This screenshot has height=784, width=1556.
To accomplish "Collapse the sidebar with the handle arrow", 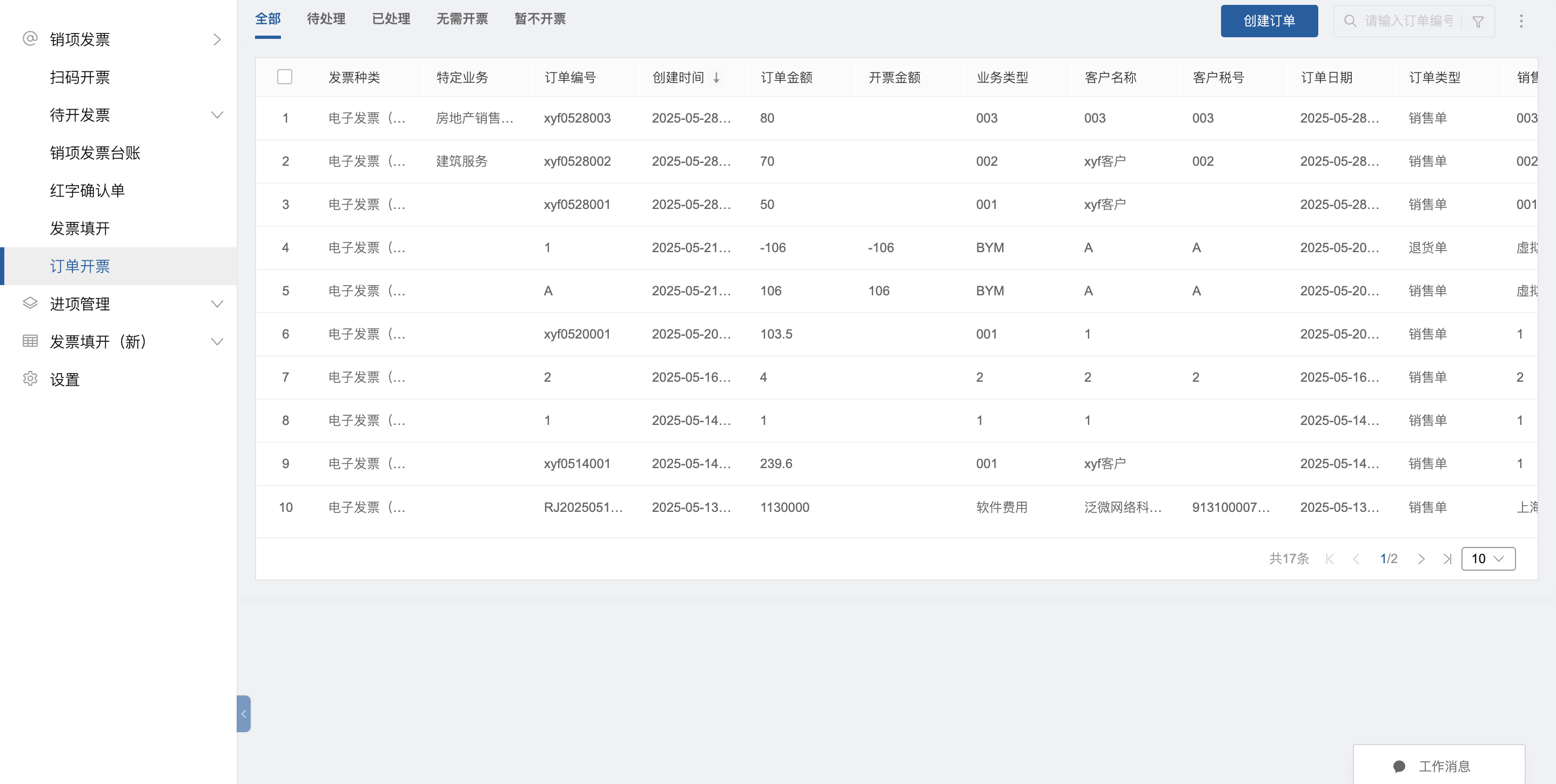I will tap(244, 714).
